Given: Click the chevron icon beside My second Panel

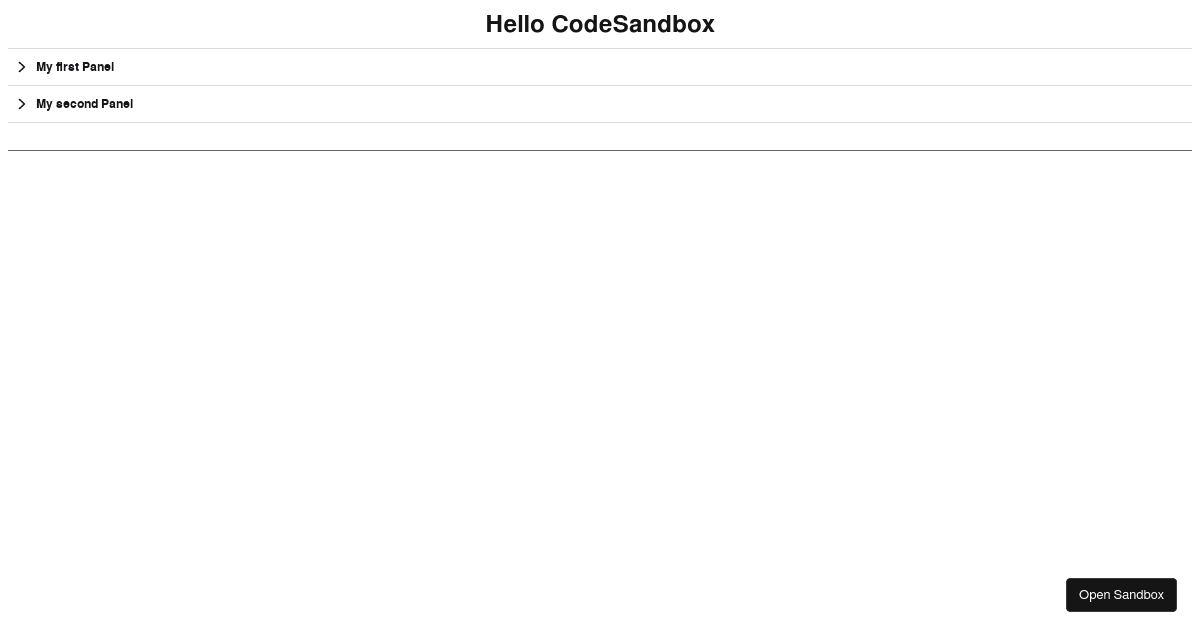Looking at the screenshot, I should click(x=21, y=104).
